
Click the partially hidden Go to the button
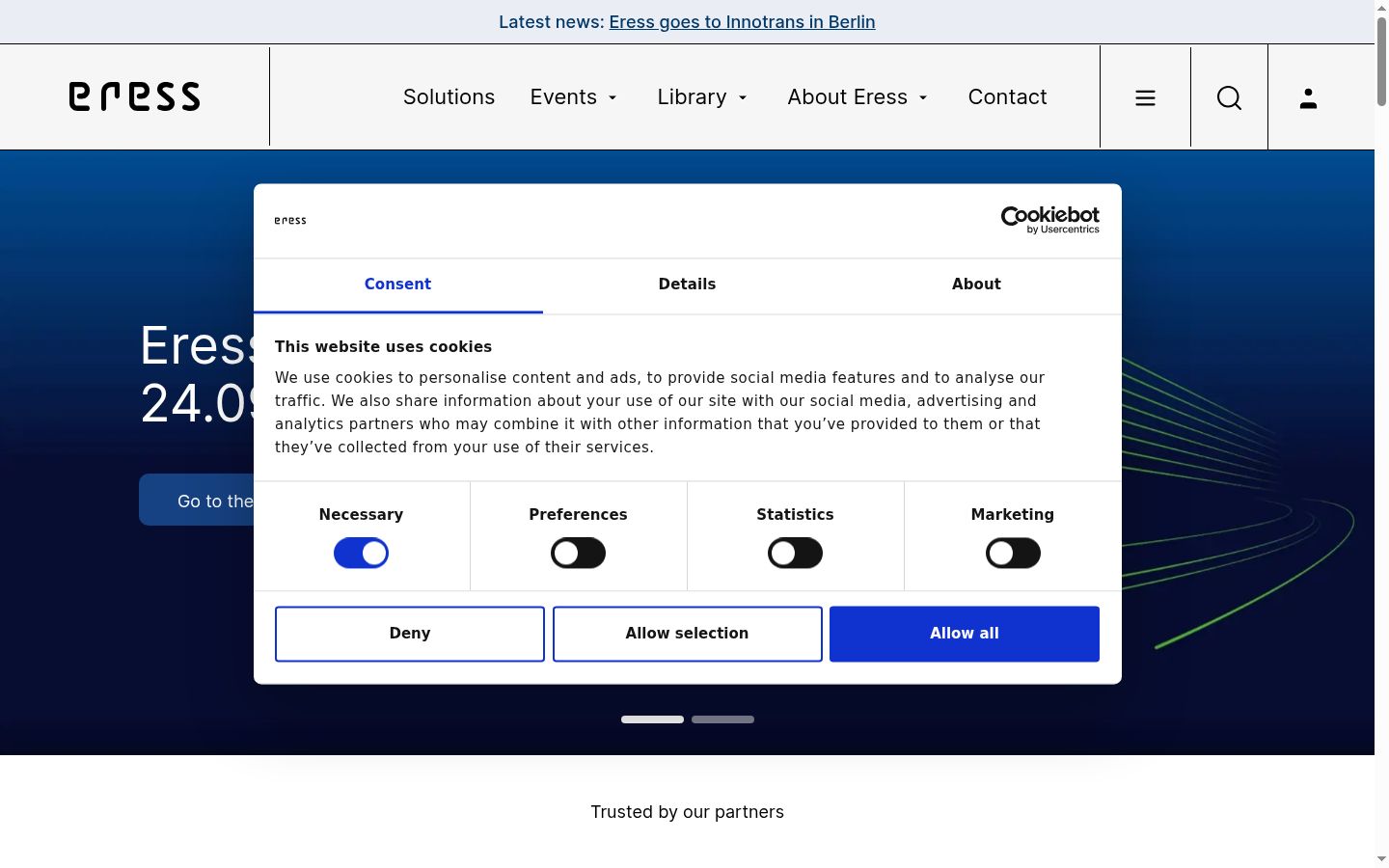point(197,500)
